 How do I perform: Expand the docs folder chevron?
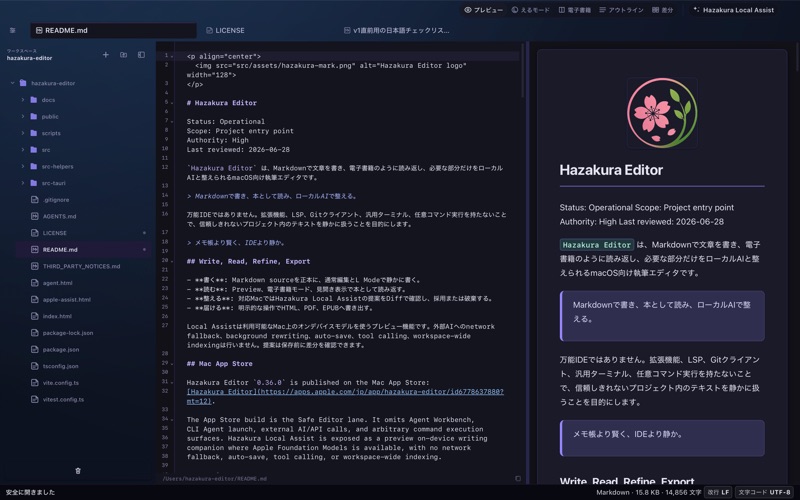[23, 99]
